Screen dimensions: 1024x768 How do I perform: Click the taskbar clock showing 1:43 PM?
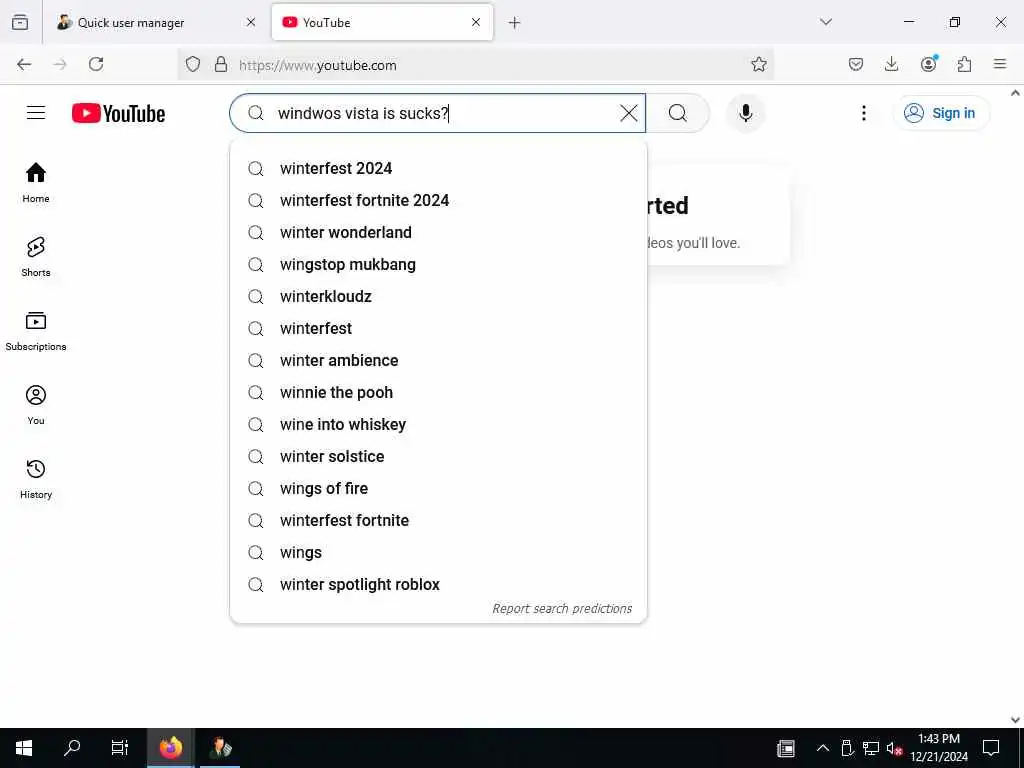point(939,748)
